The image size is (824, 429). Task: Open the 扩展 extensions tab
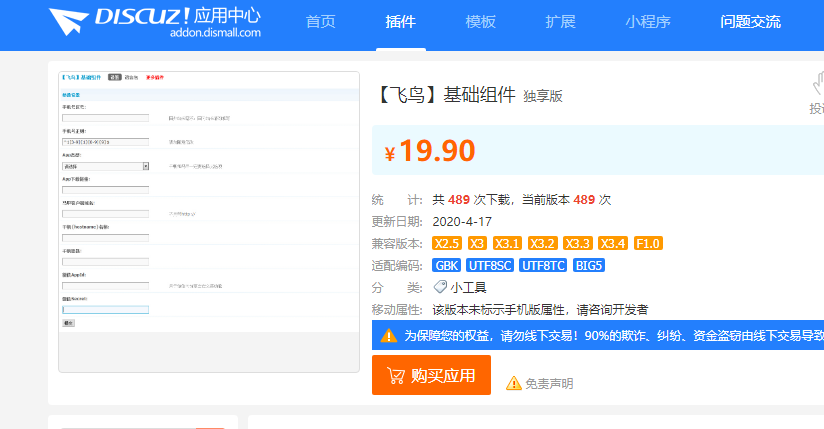[x=560, y=22]
